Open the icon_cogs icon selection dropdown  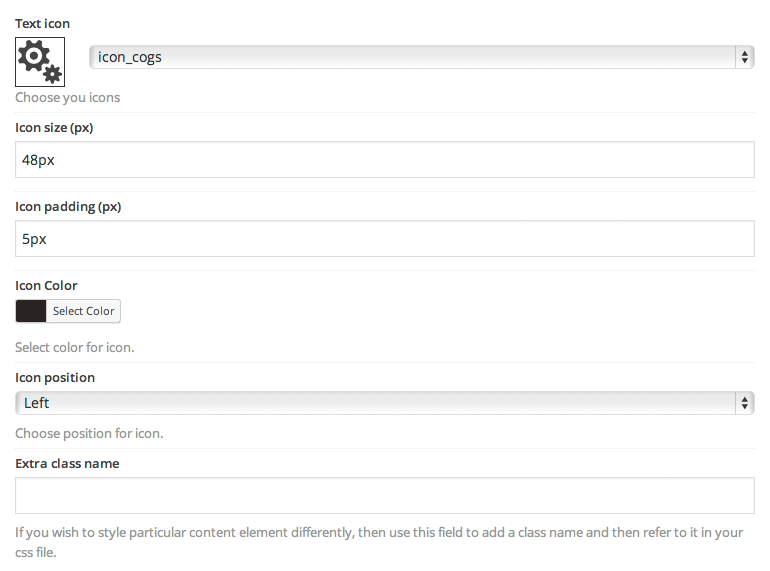[421, 57]
